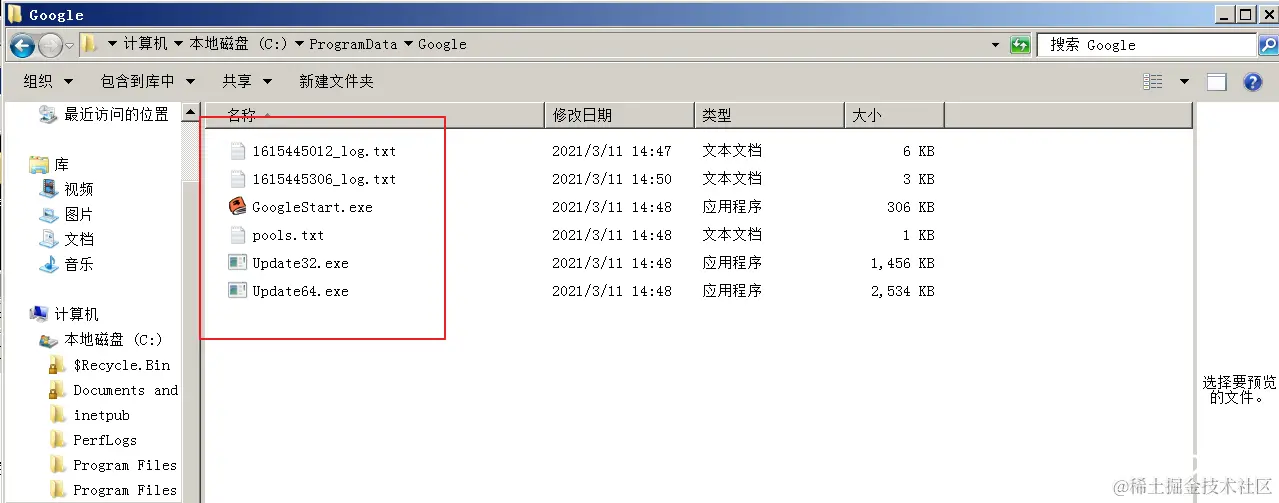Viewport: 1279px width, 503px height.
Task: Click the file name pools.txt
Action: pos(288,235)
